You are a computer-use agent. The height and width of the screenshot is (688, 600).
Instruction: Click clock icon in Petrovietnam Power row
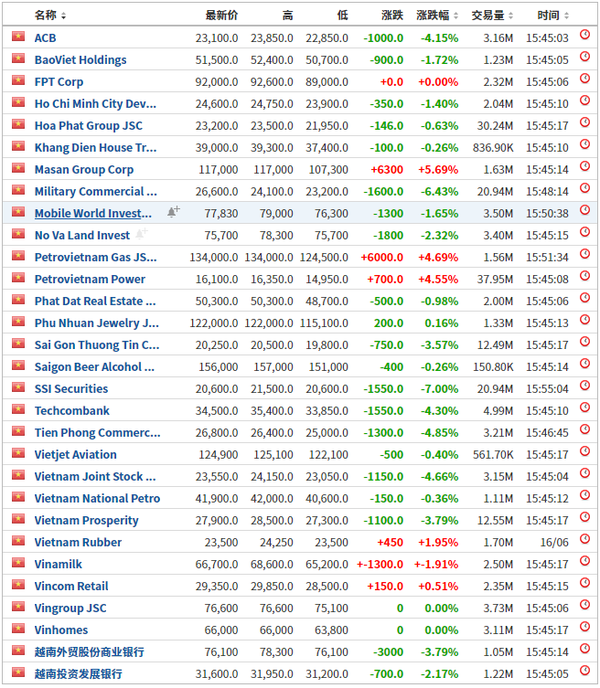point(585,276)
